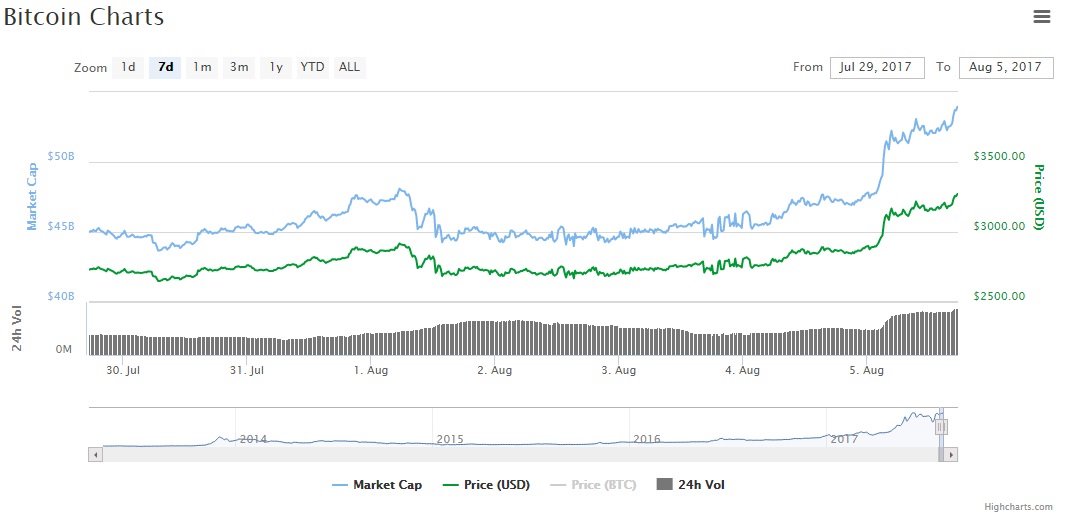This screenshot has height=514, width=1073.
Task: Click the $2500.00 price axis label
Action: pos(1000,296)
